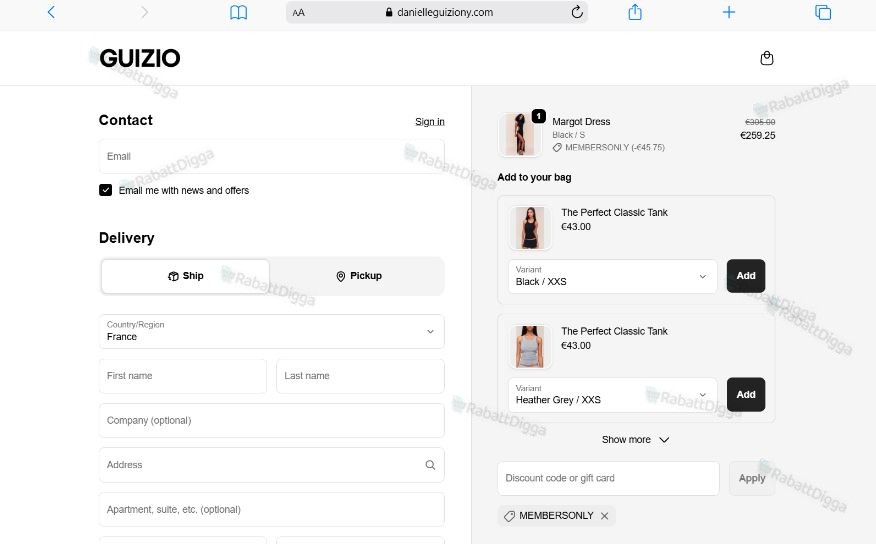Screen dimensions: 876x544
Task: Open the Safari bookmarks book icon
Action: click(239, 12)
